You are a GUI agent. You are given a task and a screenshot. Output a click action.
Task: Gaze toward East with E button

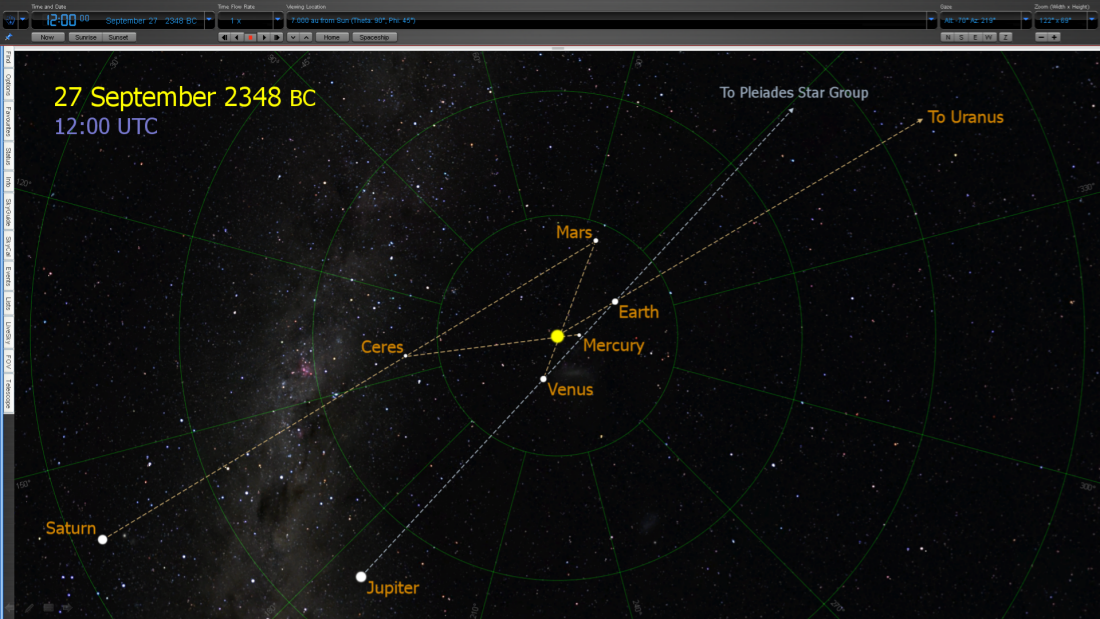(975, 37)
